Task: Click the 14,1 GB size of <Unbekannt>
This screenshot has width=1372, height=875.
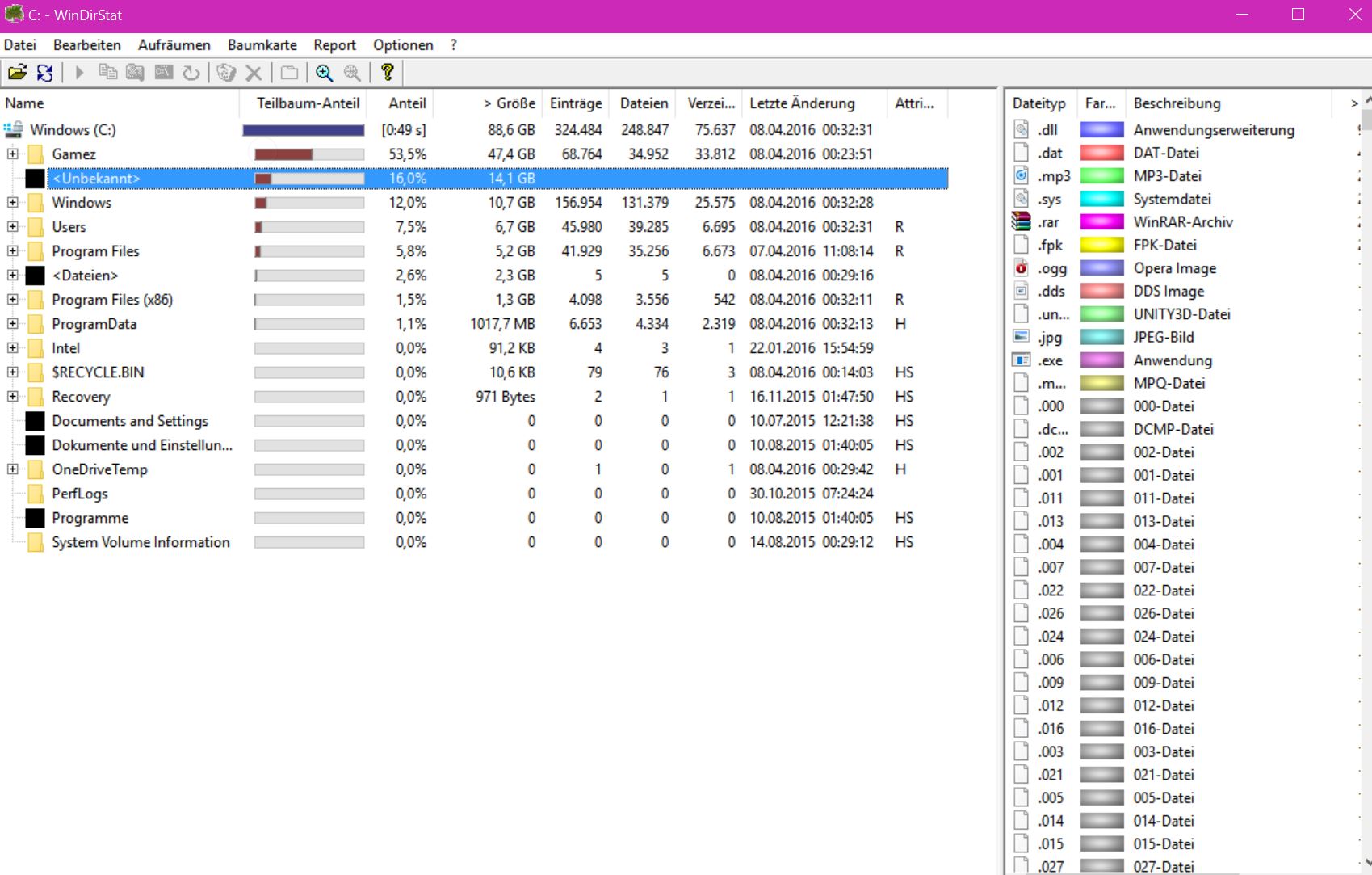Action: click(511, 179)
